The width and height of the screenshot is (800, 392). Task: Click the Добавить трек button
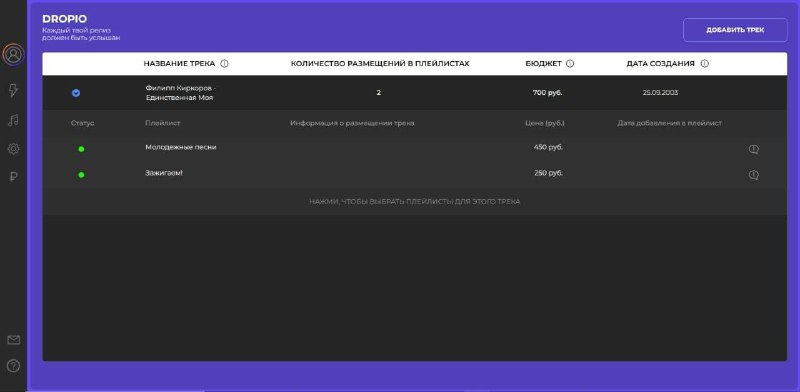[735, 30]
